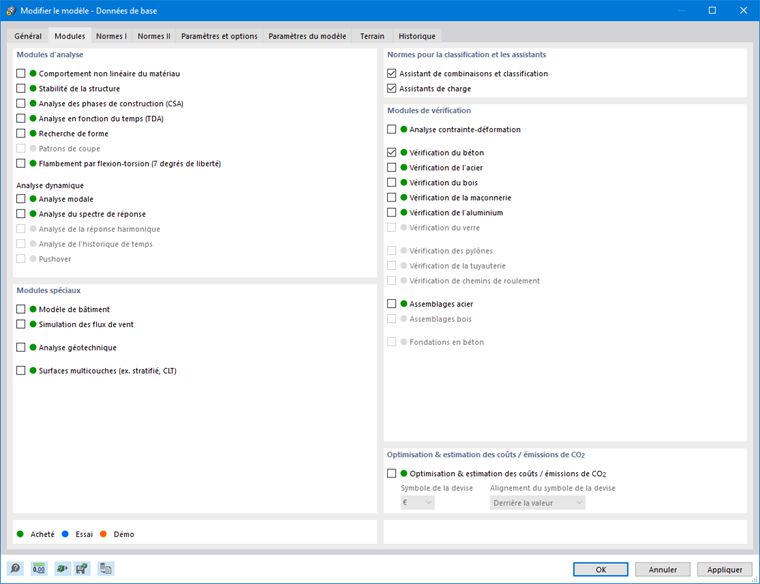Check Flambement par flexion-torsion option
This screenshot has width=760, height=584.
coord(21,164)
